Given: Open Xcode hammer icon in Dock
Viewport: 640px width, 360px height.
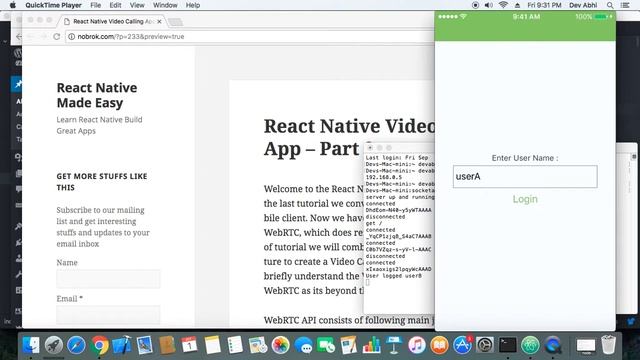Looking at the screenshot, I should pos(122,345).
